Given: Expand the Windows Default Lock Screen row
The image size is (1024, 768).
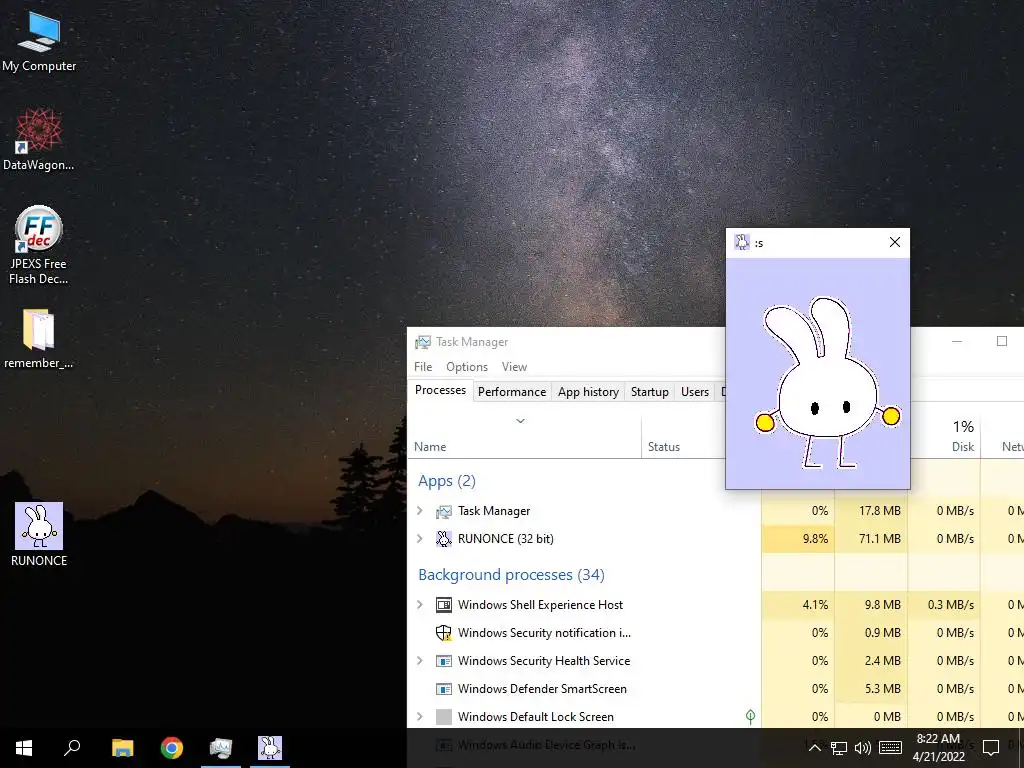Looking at the screenshot, I should 420,717.
